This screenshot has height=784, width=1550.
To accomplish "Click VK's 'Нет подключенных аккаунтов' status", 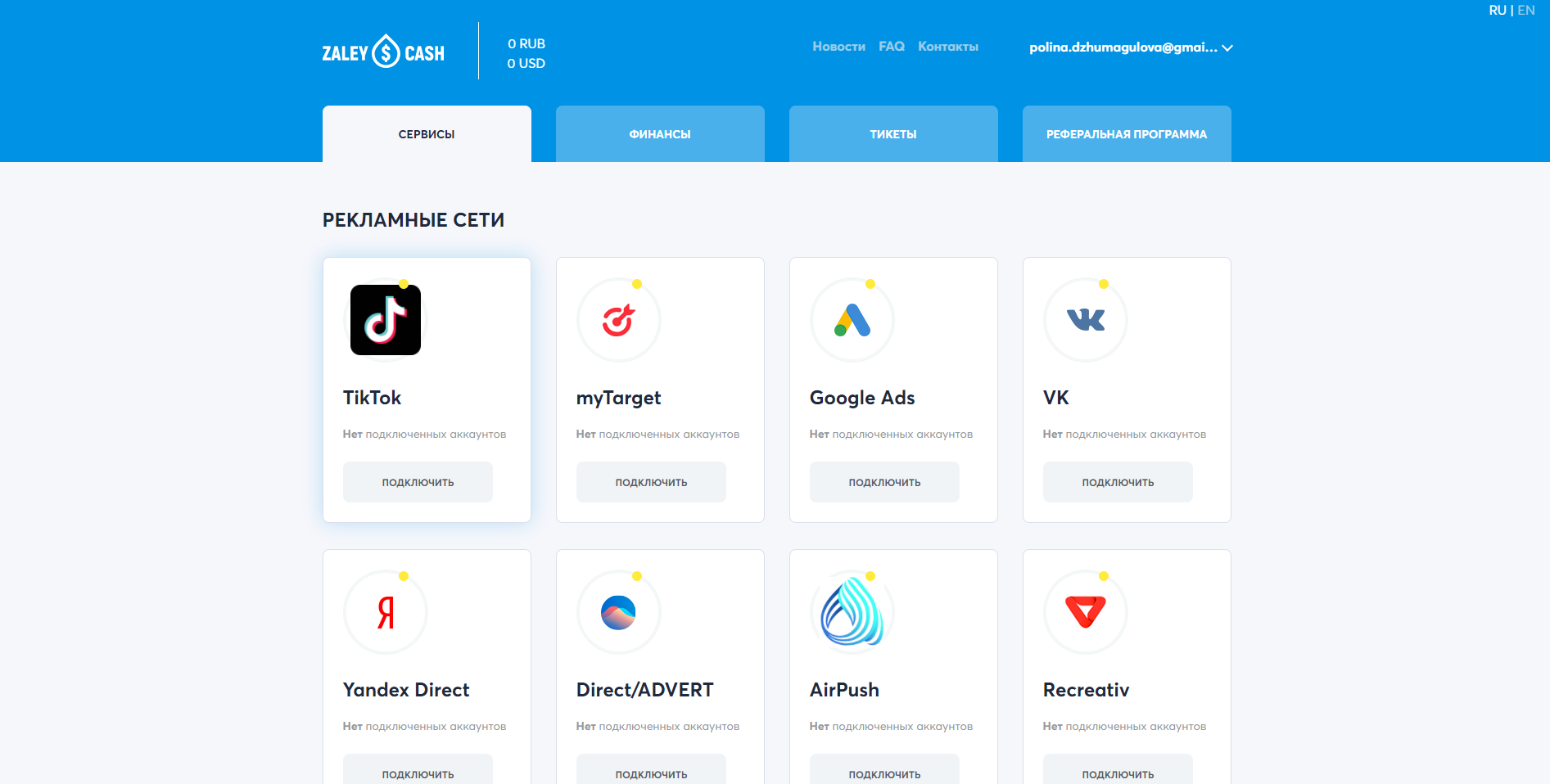I will point(1124,435).
